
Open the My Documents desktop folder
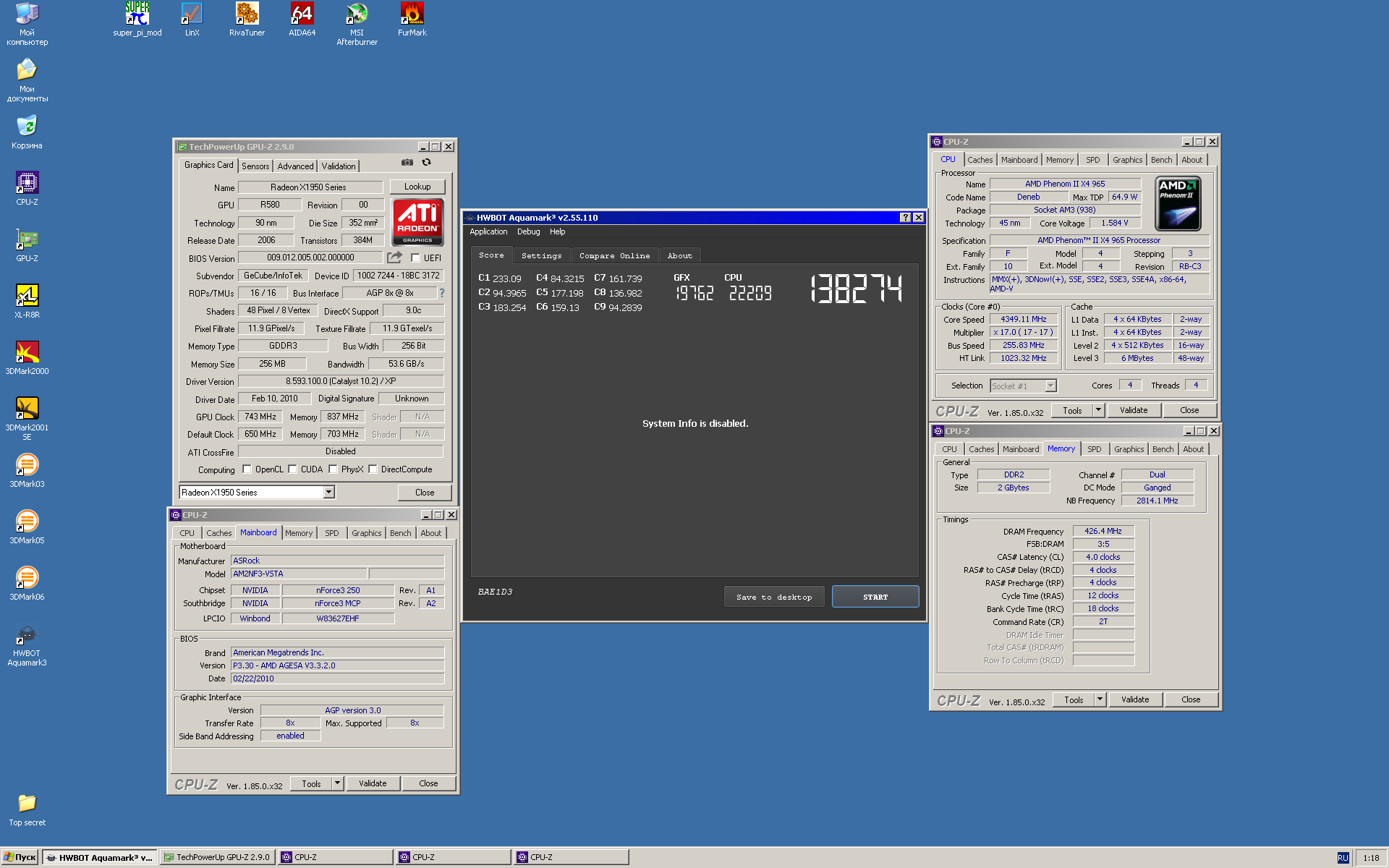click(x=27, y=80)
